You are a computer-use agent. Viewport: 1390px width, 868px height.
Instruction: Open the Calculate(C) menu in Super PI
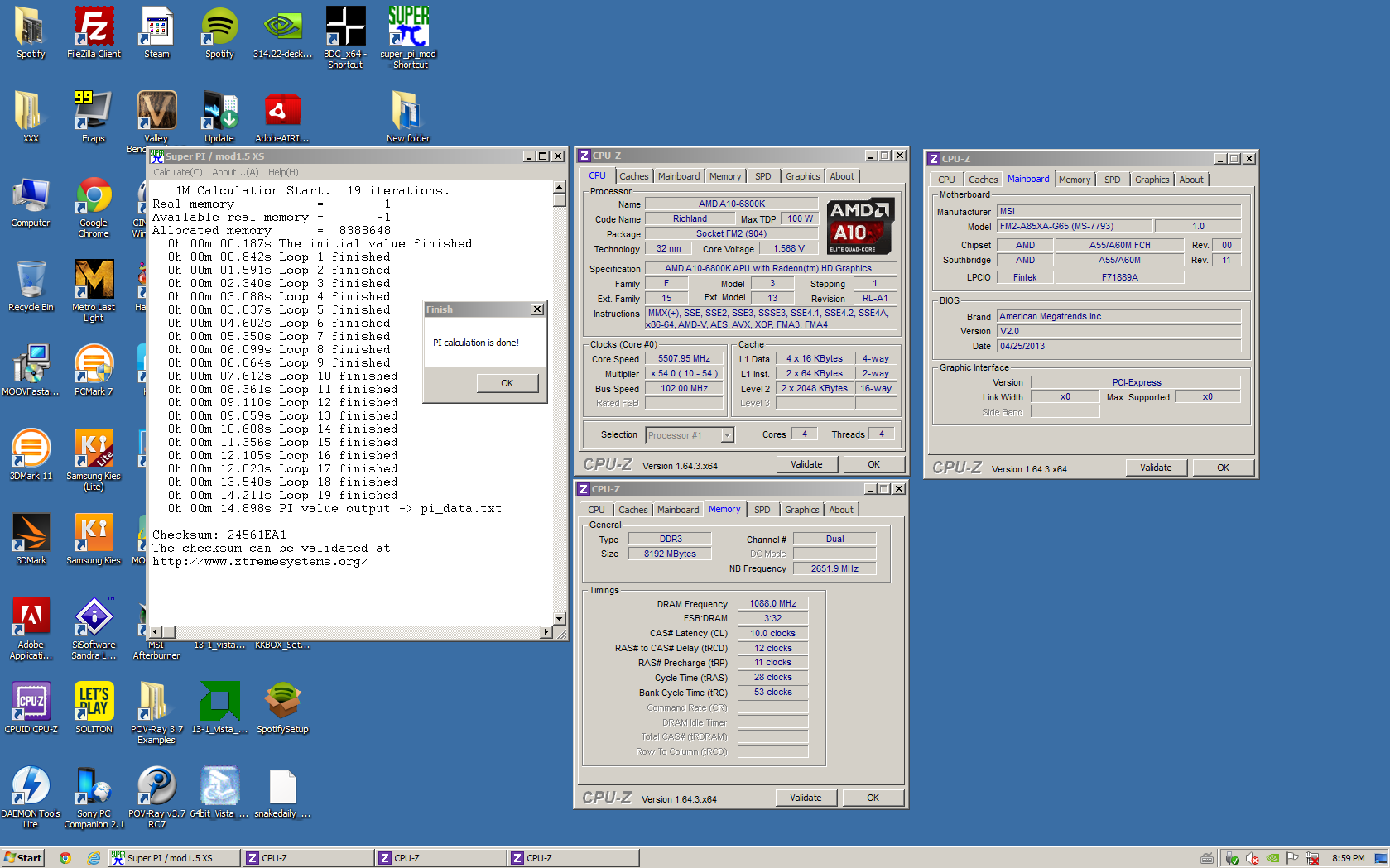click(177, 172)
